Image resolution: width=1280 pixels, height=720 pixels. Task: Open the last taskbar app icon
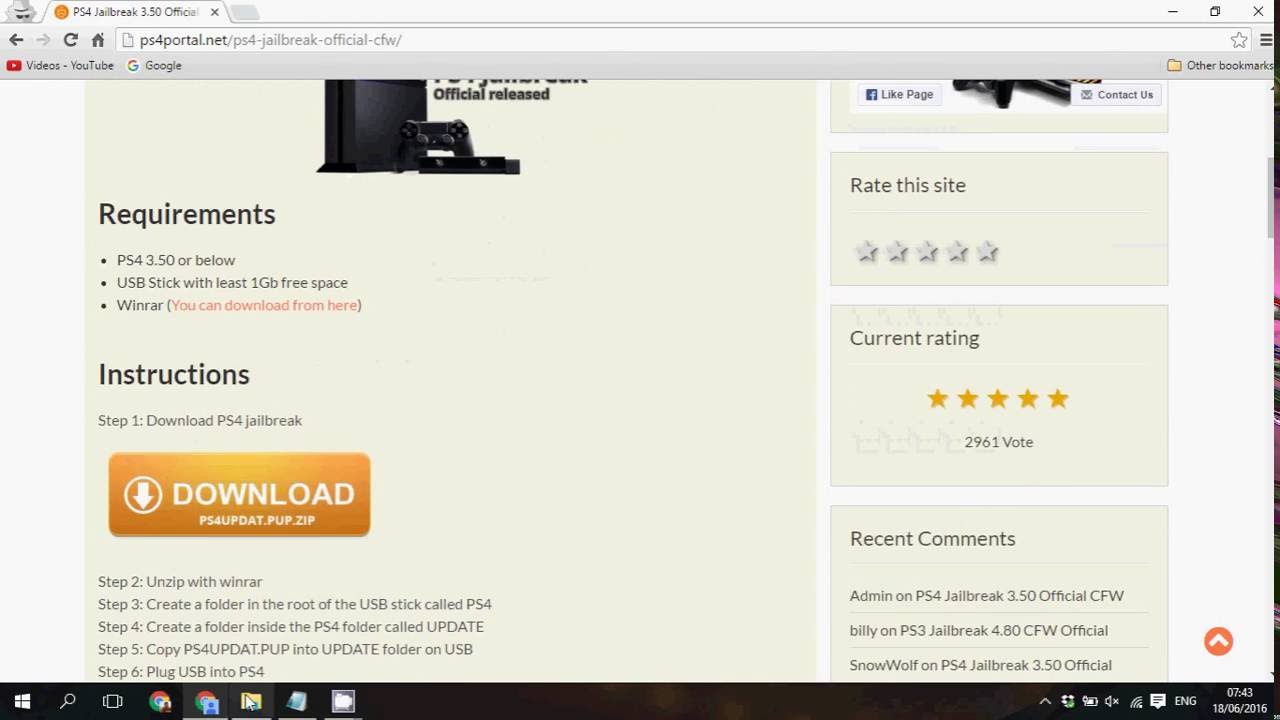(343, 701)
